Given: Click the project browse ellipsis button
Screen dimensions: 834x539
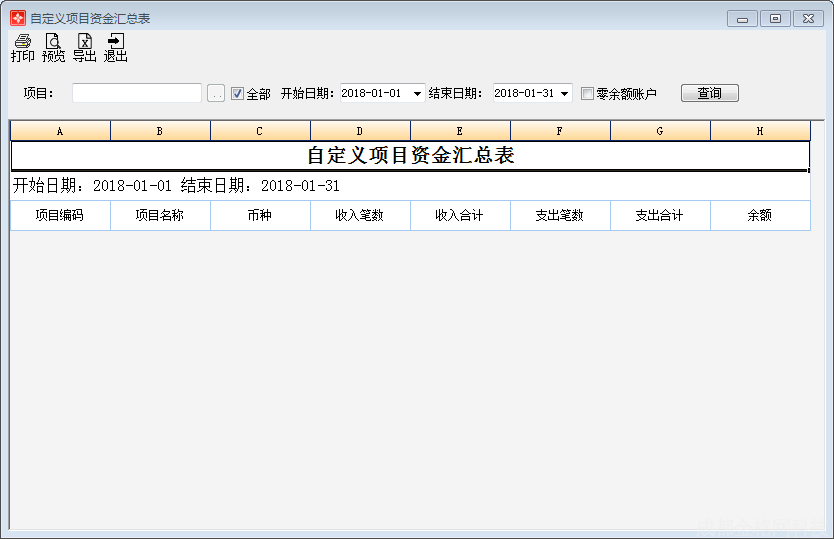Looking at the screenshot, I should [216, 94].
